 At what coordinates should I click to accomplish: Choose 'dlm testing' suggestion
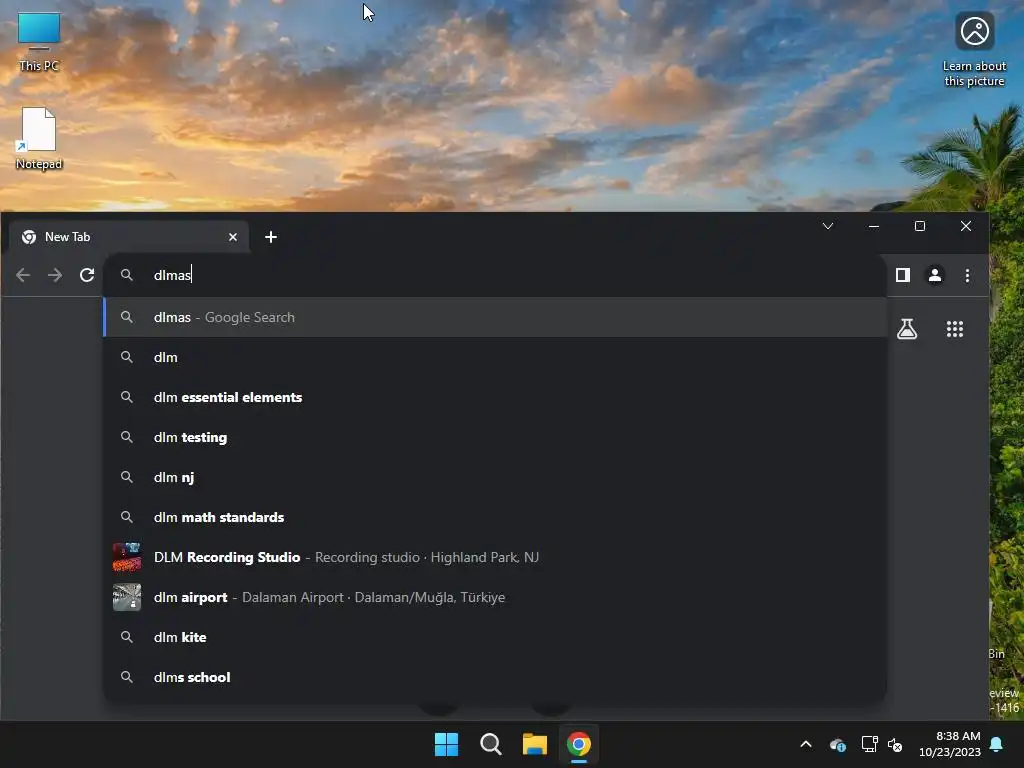(x=494, y=437)
